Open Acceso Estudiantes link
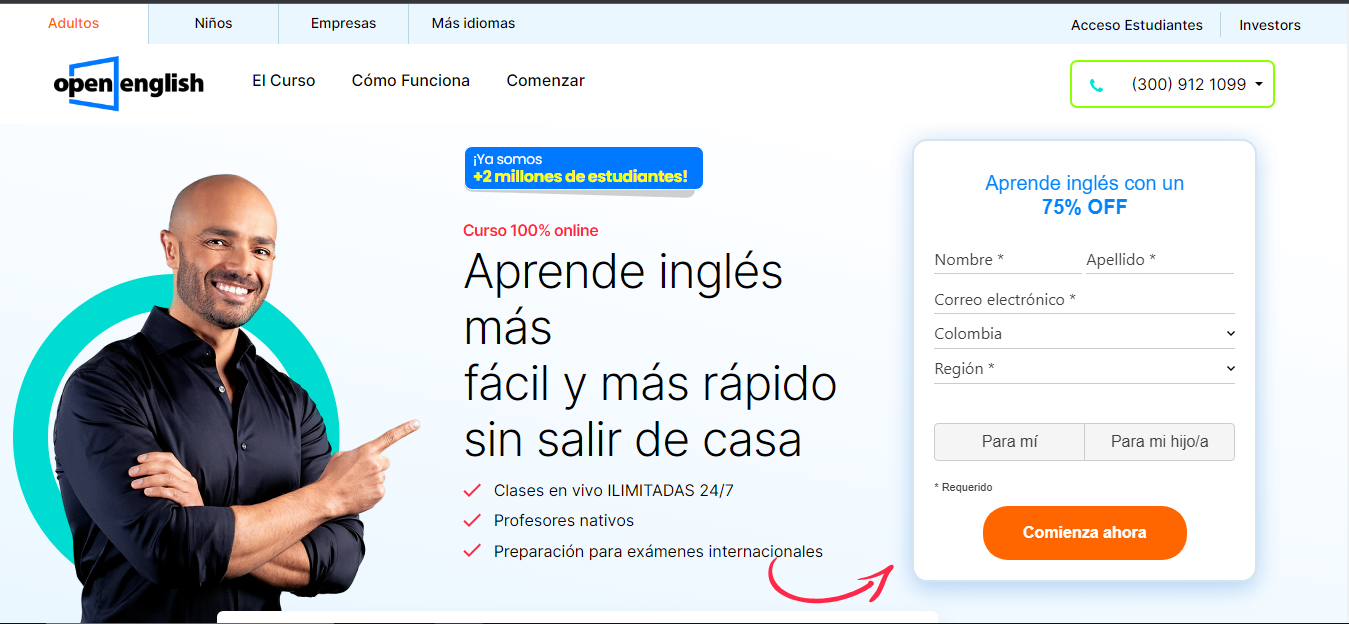The image size is (1349, 624). 1137,25
